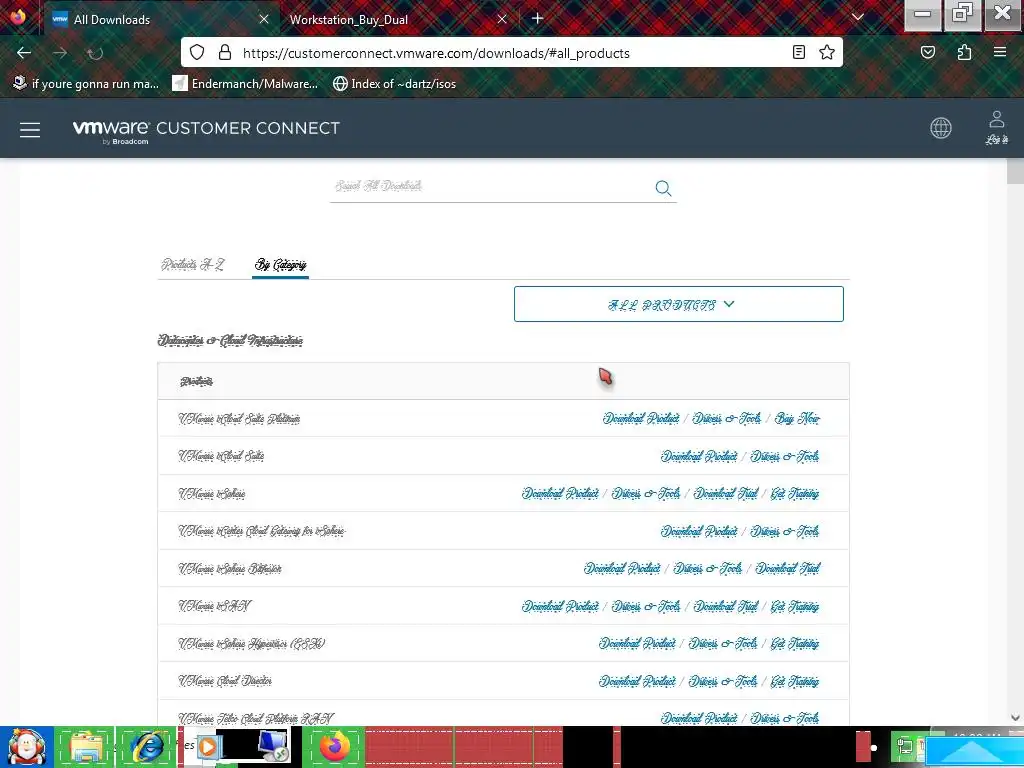Open the globe language selector
This screenshot has width=1024, height=768.
pos(940,128)
